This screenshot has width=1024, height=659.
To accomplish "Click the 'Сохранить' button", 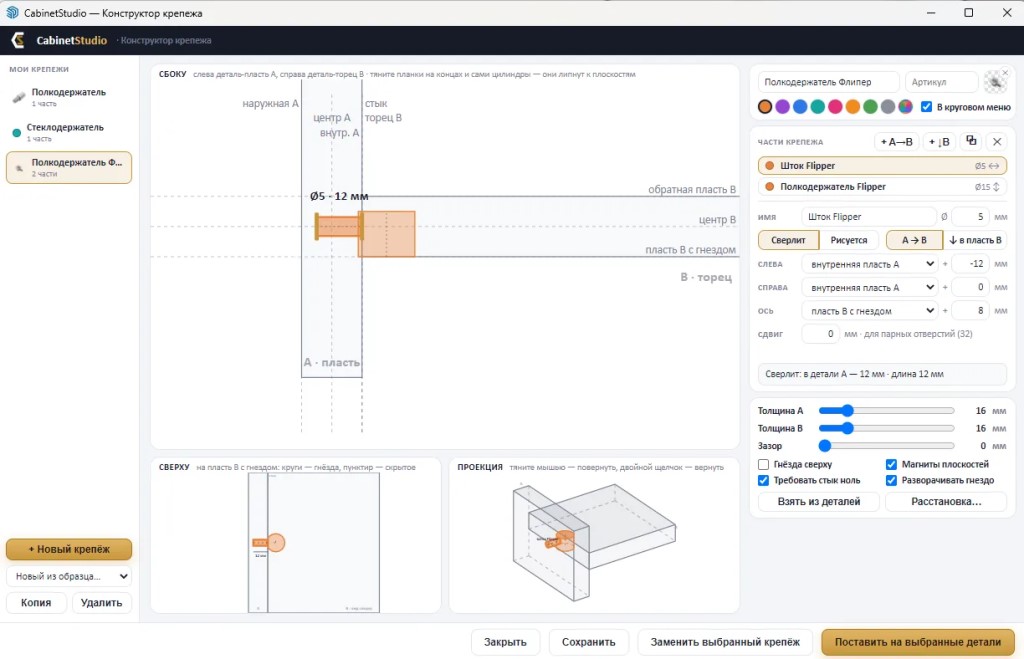I will pos(588,642).
